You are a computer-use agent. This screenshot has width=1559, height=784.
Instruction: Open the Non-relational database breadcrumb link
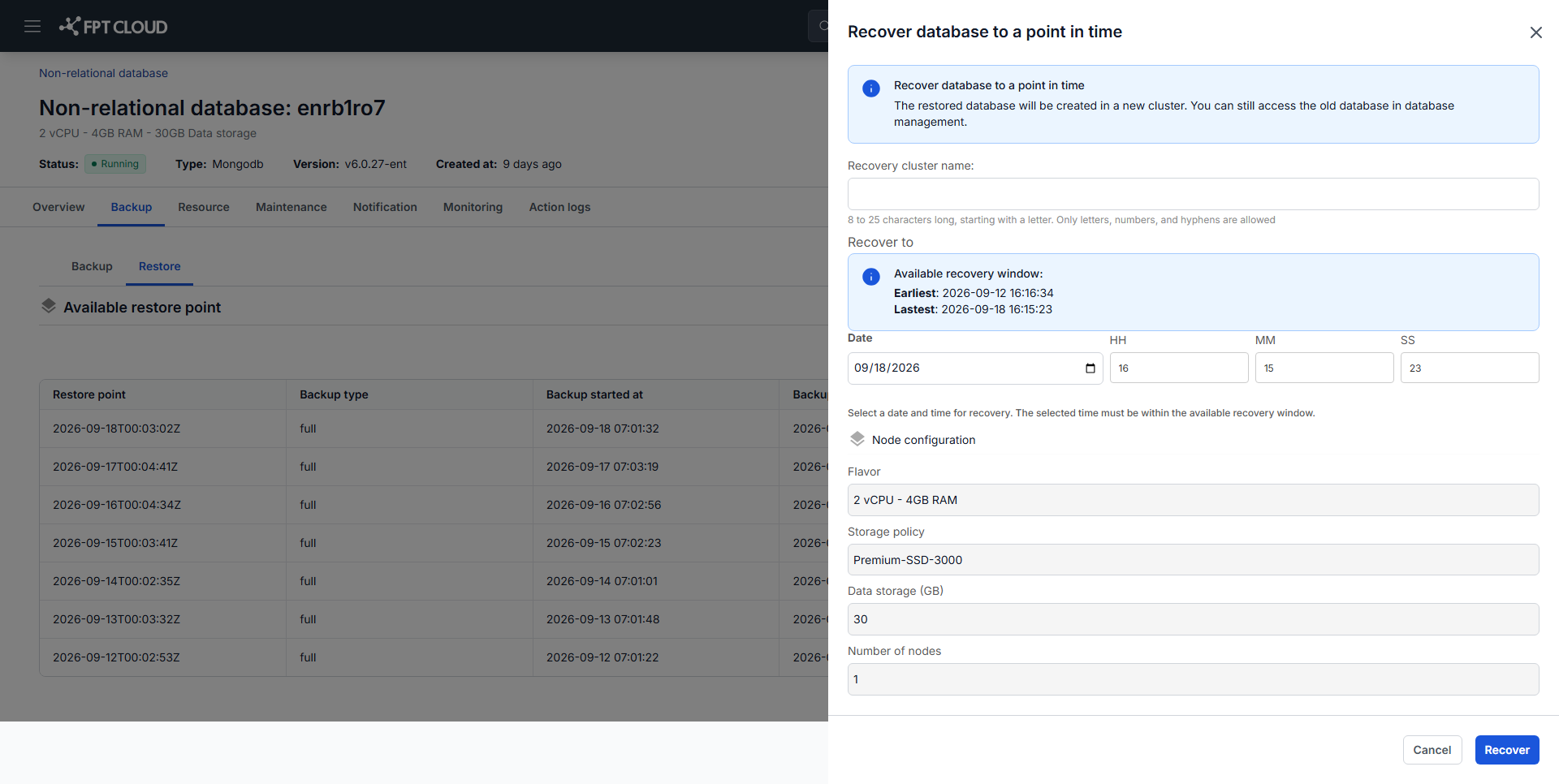pos(103,73)
